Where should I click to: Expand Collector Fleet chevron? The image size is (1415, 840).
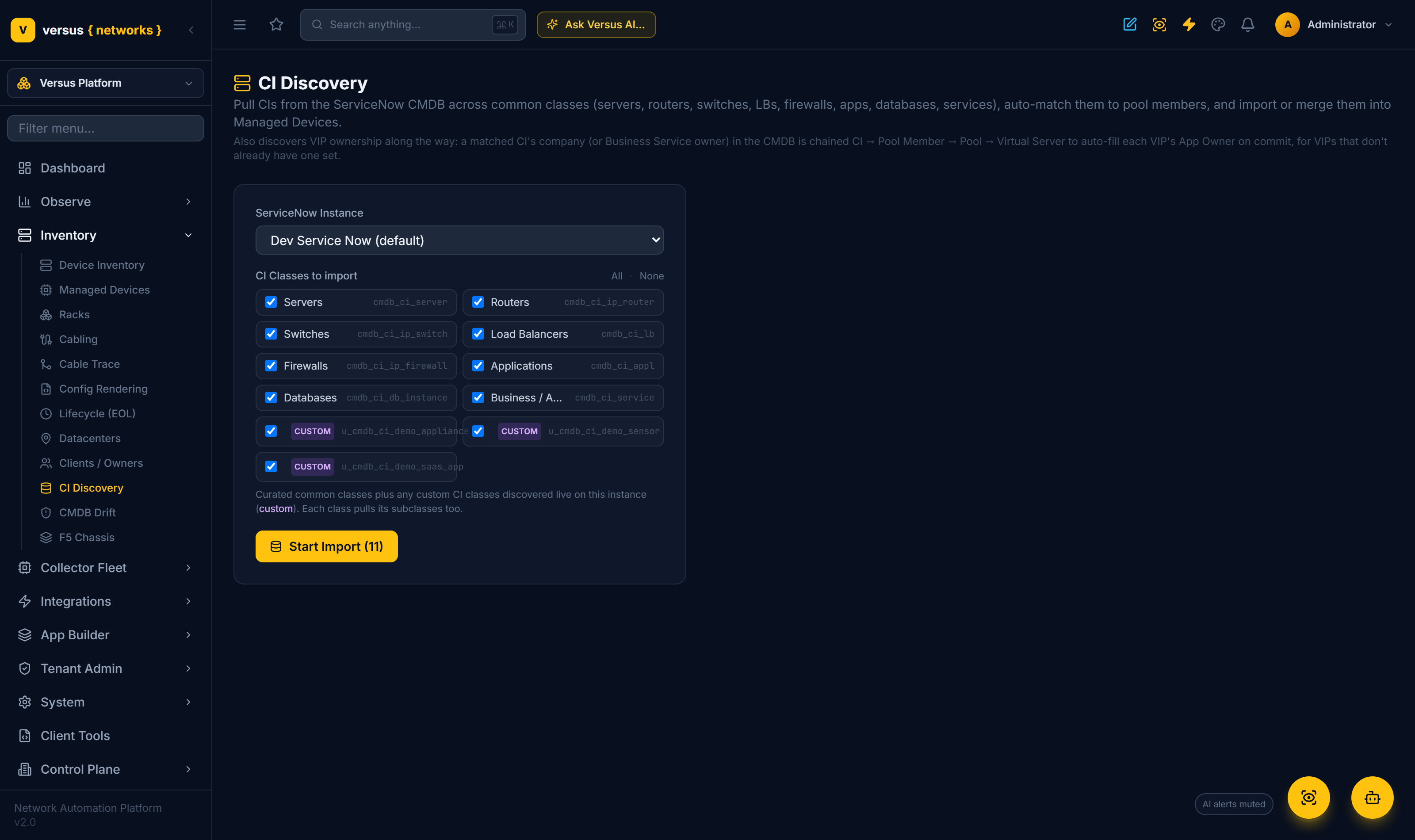(188, 568)
